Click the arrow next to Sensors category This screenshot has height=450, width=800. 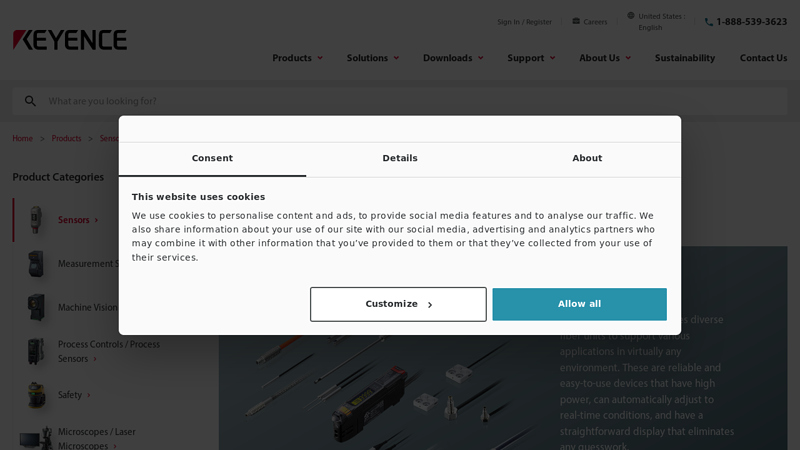pos(96,220)
